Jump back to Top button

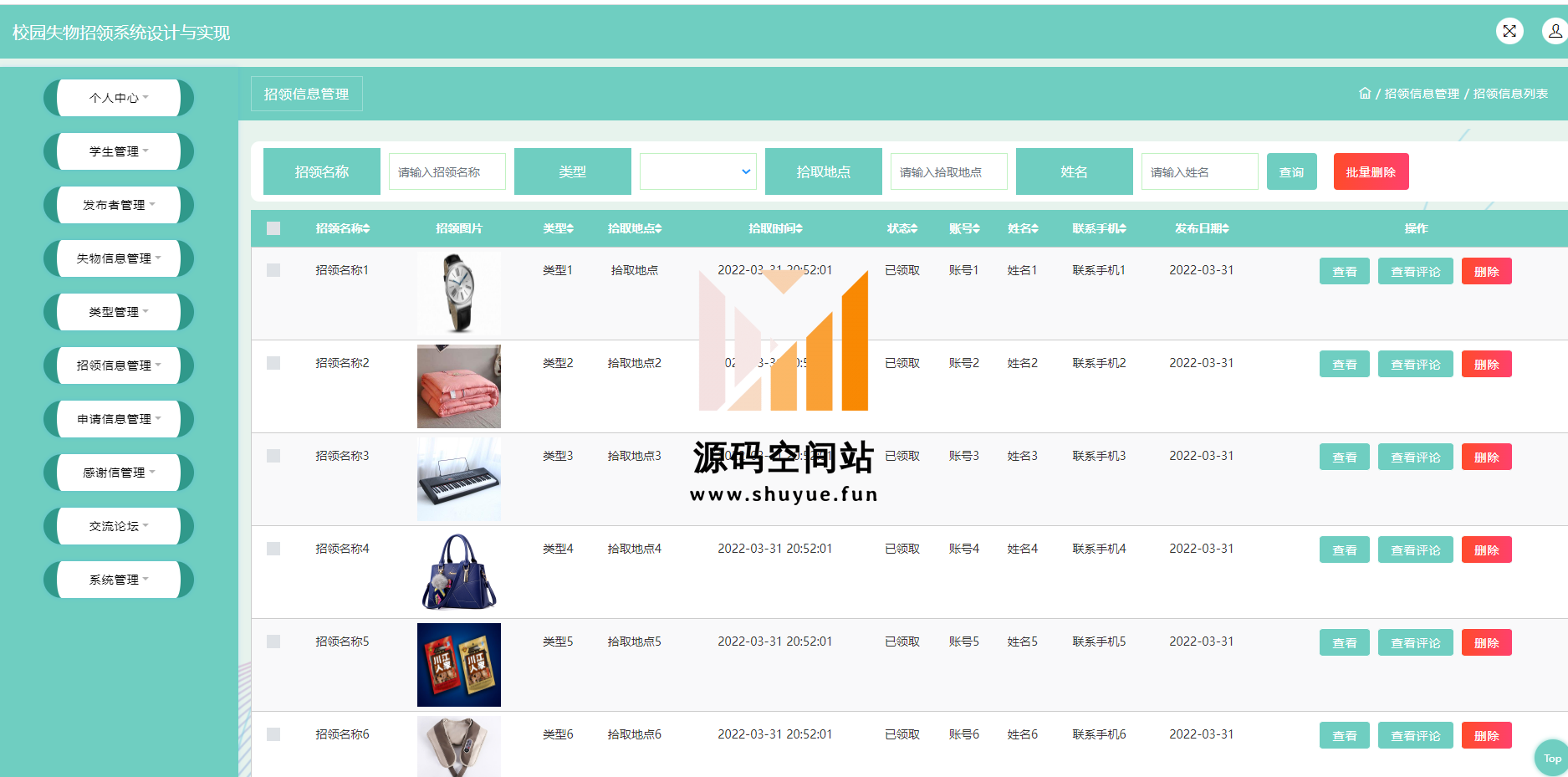coord(1552,759)
